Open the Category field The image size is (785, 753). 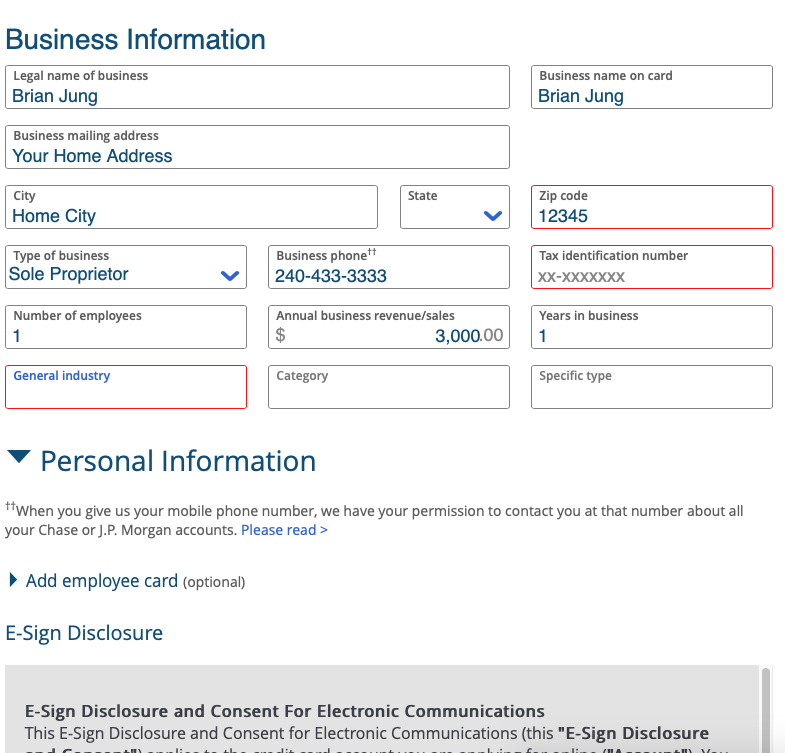[x=389, y=387]
